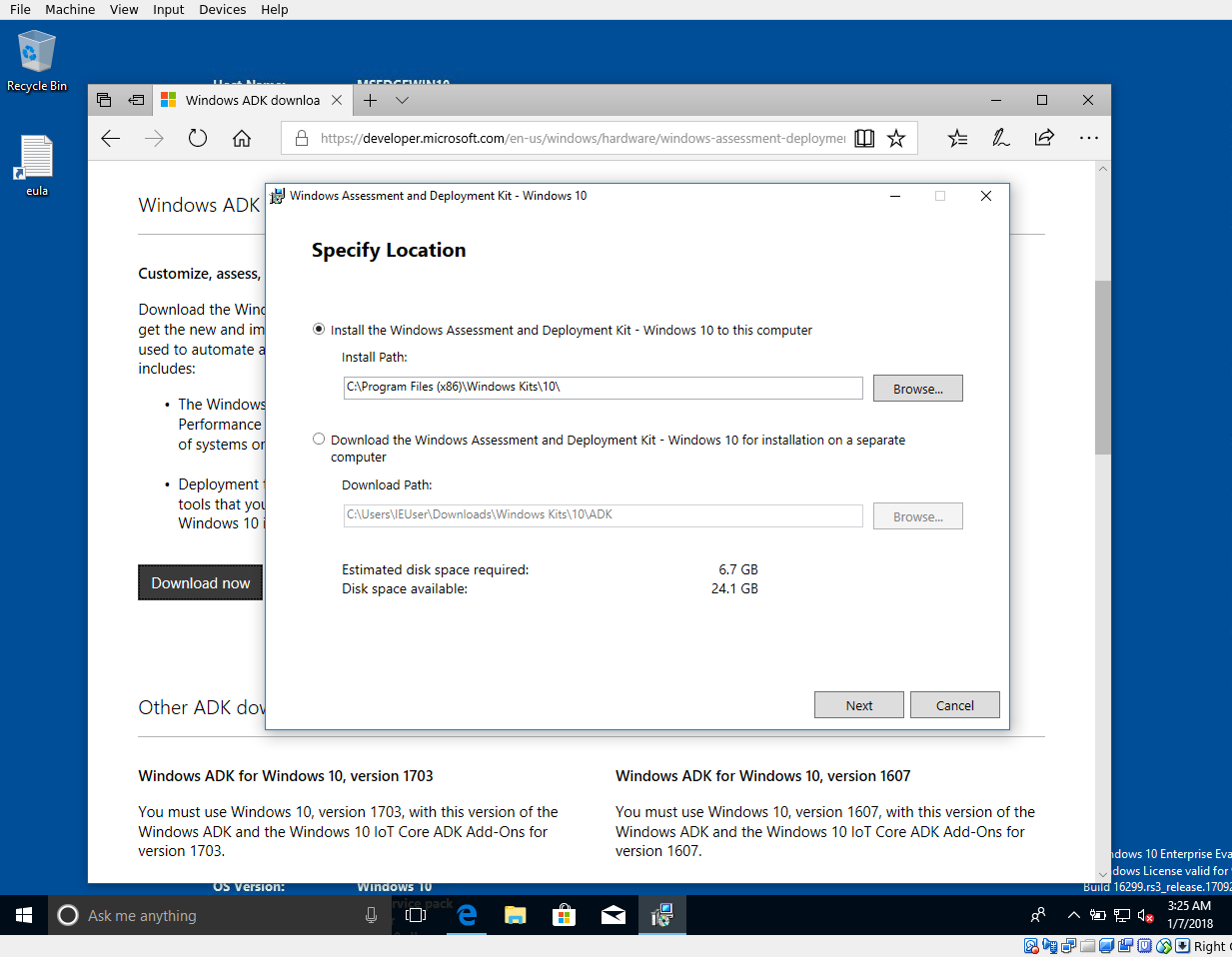Viewport: 1232px width, 957px height.
Task: Select eula shortcut on desktop
Action: point(37,165)
